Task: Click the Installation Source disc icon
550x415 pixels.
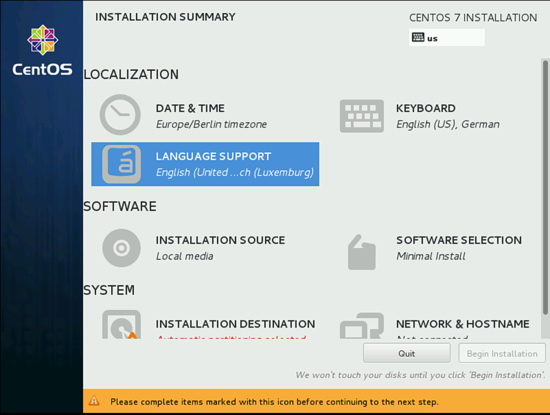Action: tap(121, 248)
